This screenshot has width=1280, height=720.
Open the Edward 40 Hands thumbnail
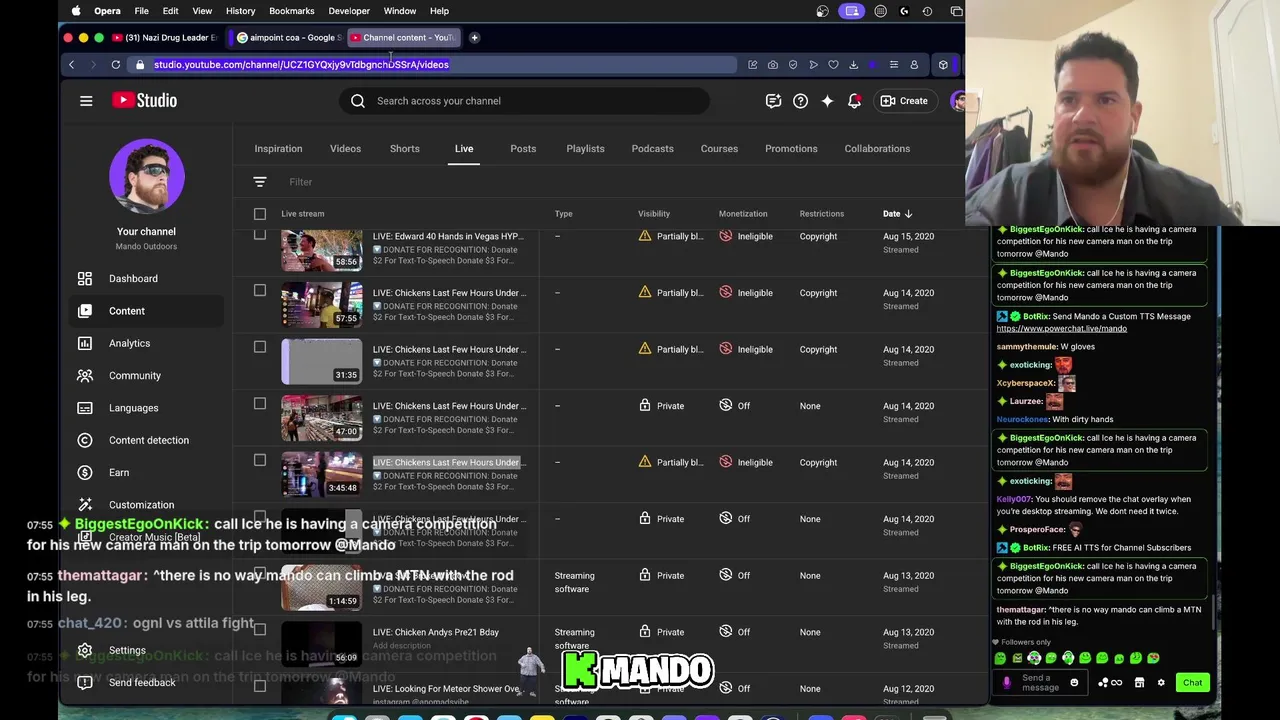[x=321, y=250]
